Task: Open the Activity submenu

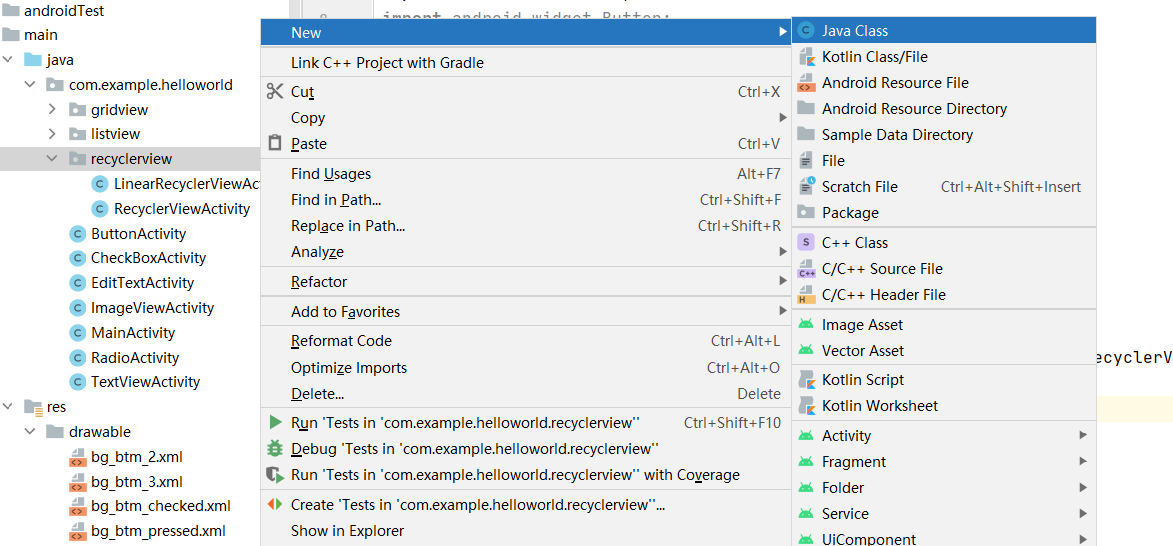Action: coord(846,436)
